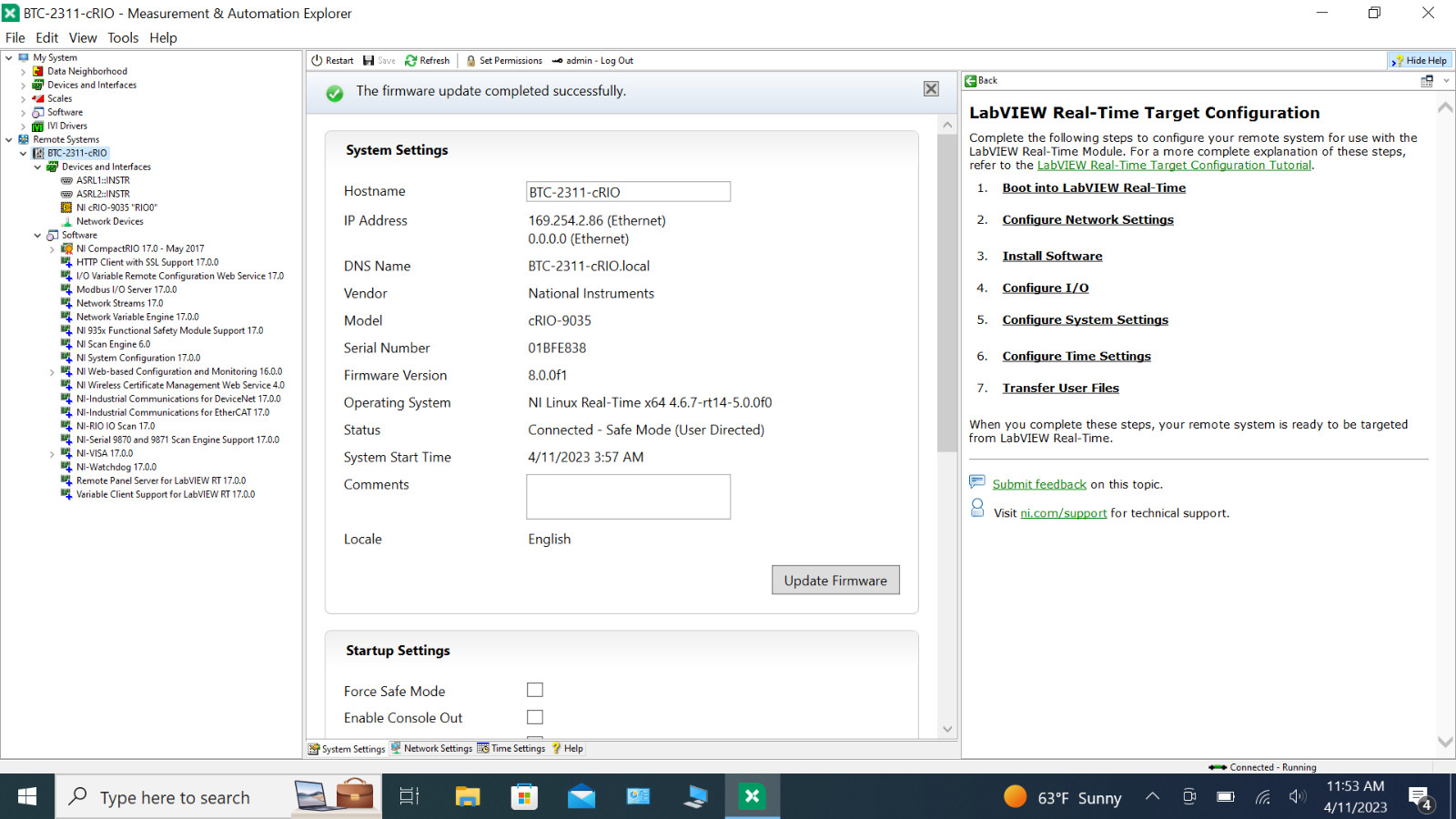Click the Update Firmware button
Image resolution: width=1456 pixels, height=819 pixels.
pyautogui.click(x=835, y=581)
